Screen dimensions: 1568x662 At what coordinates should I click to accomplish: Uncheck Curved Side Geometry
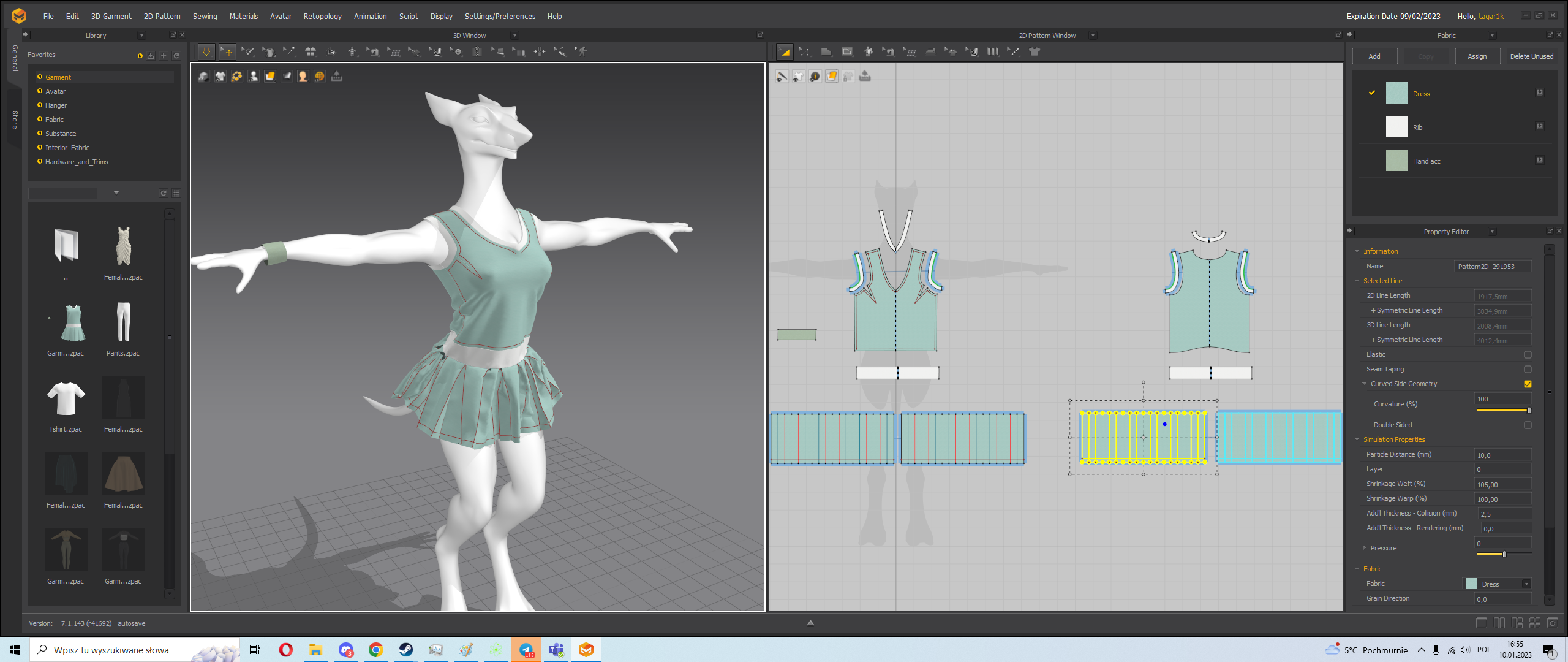1528,384
